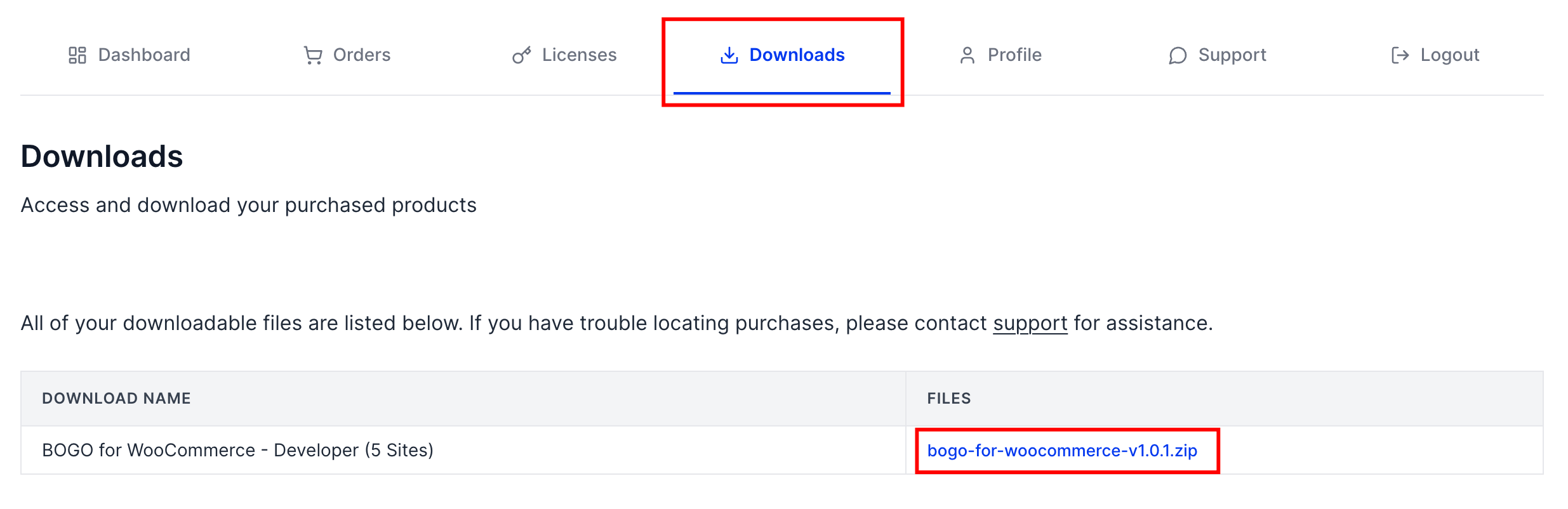Download bogo-for-woocommerce-v1.0.1.zip file
Screen dimensions: 1568x509
click(1062, 451)
